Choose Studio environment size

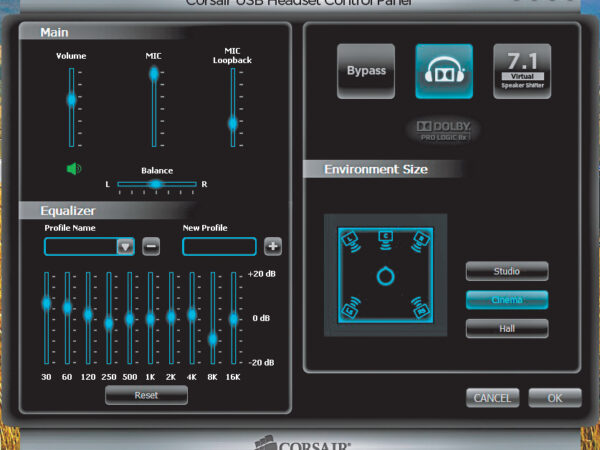[506, 271]
